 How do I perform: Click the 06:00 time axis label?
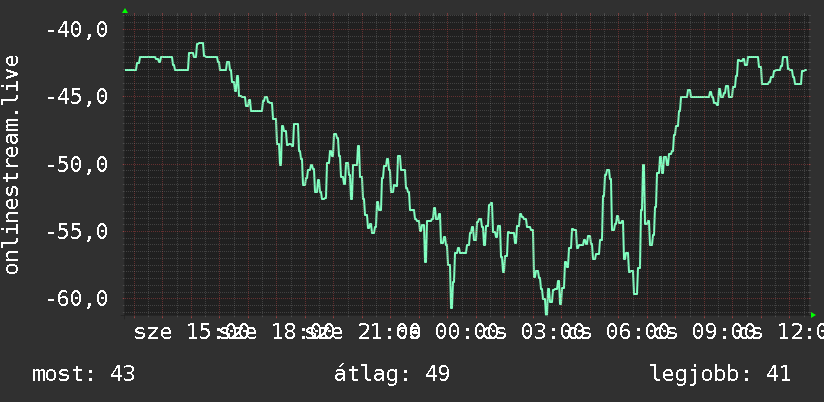pos(637,332)
